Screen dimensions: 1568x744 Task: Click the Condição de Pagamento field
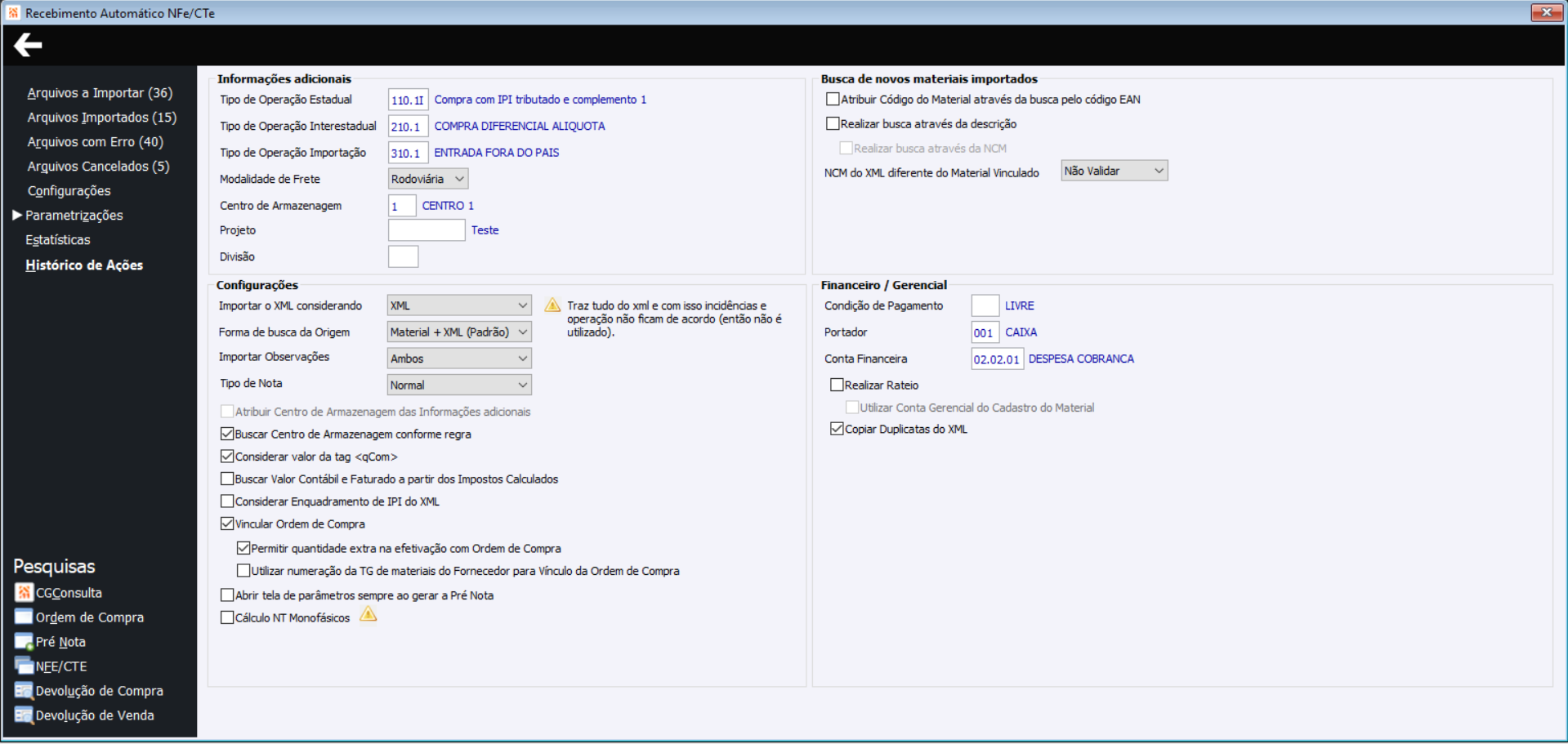coord(985,305)
